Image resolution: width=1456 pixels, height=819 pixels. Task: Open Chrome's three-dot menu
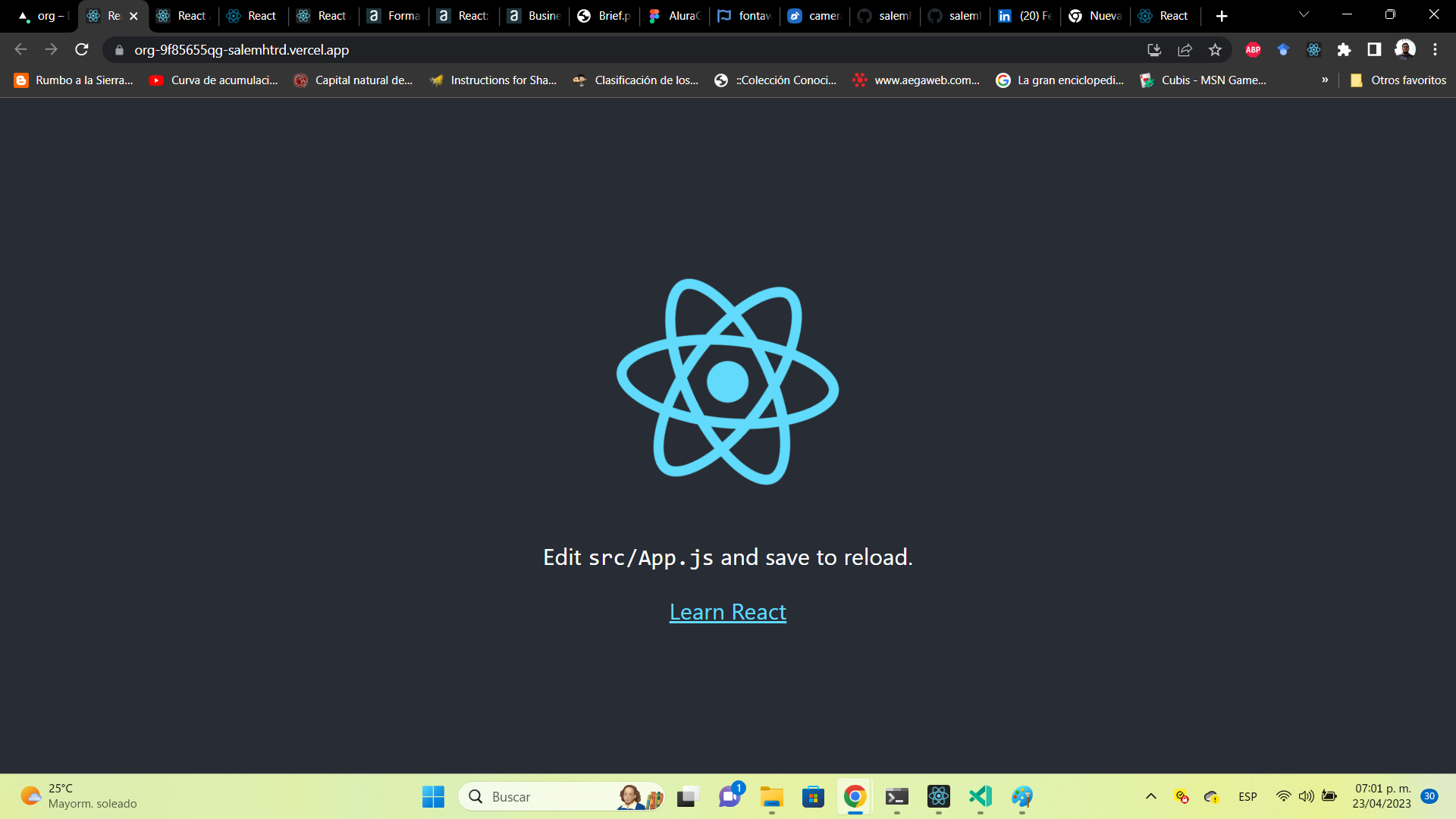(x=1435, y=50)
